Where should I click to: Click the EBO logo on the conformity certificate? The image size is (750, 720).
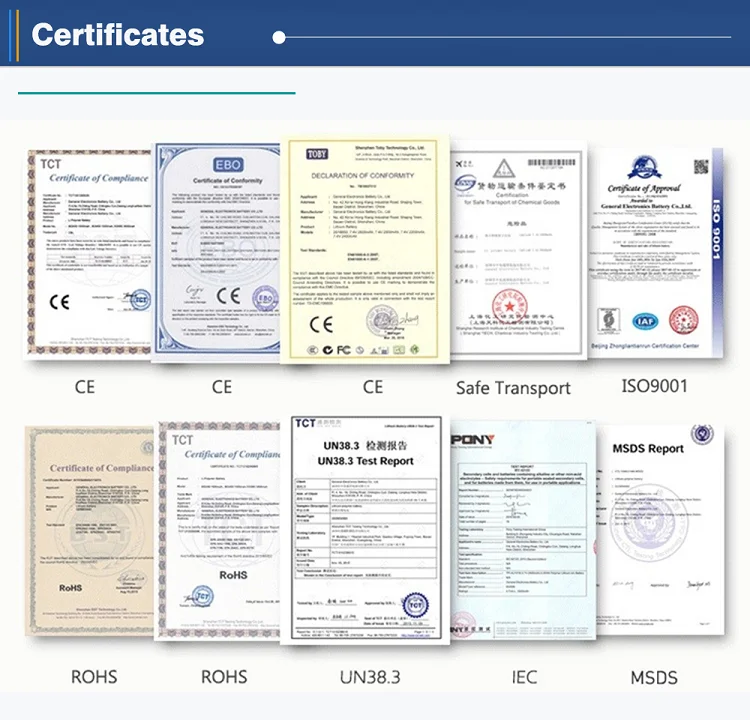point(228,165)
